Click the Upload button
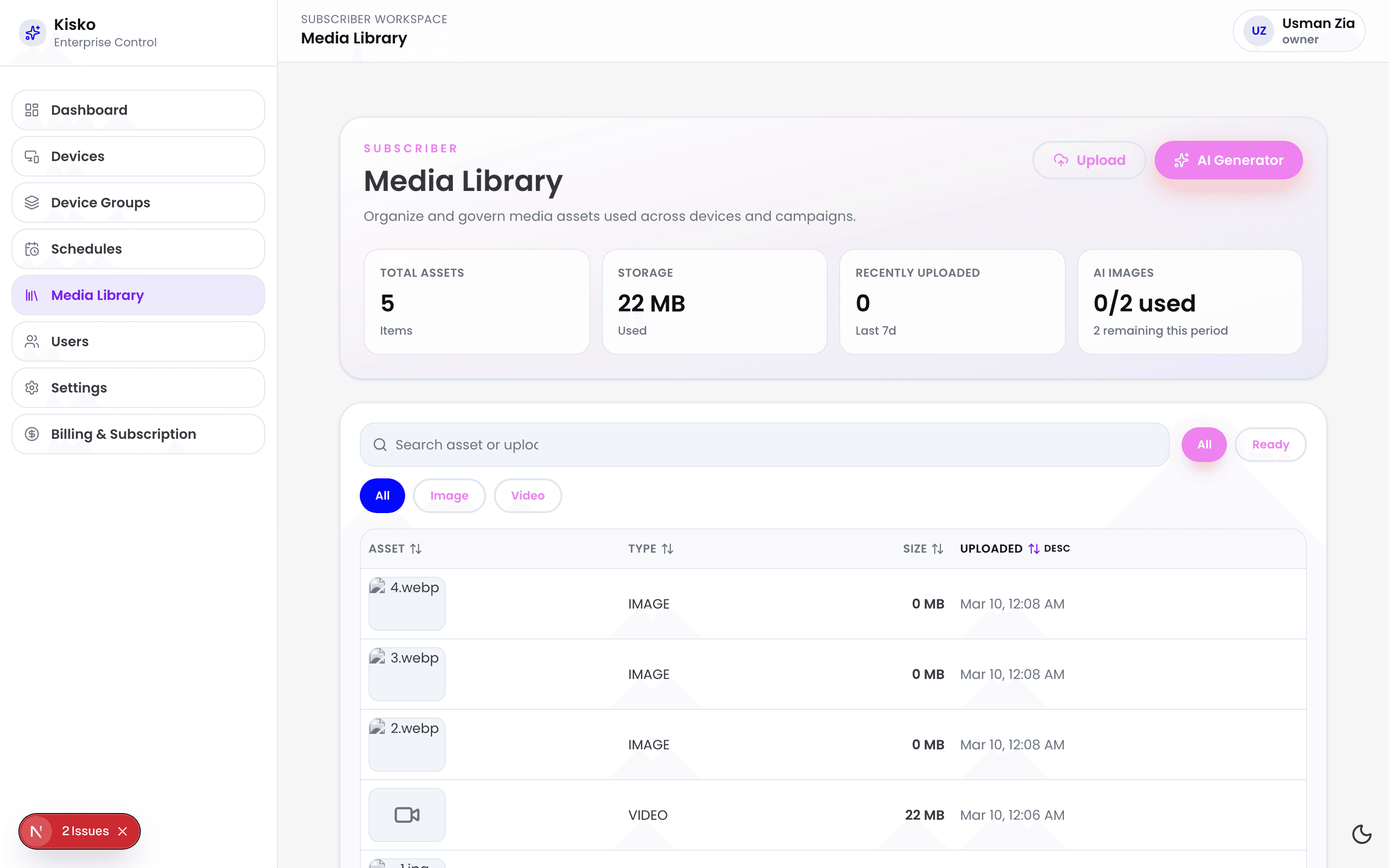1389x868 pixels. click(x=1089, y=160)
